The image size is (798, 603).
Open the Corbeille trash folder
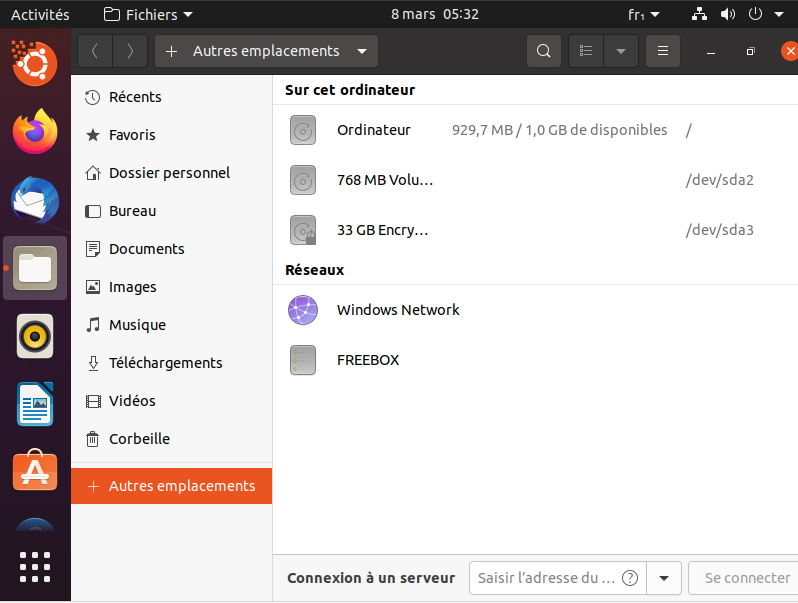(139, 439)
